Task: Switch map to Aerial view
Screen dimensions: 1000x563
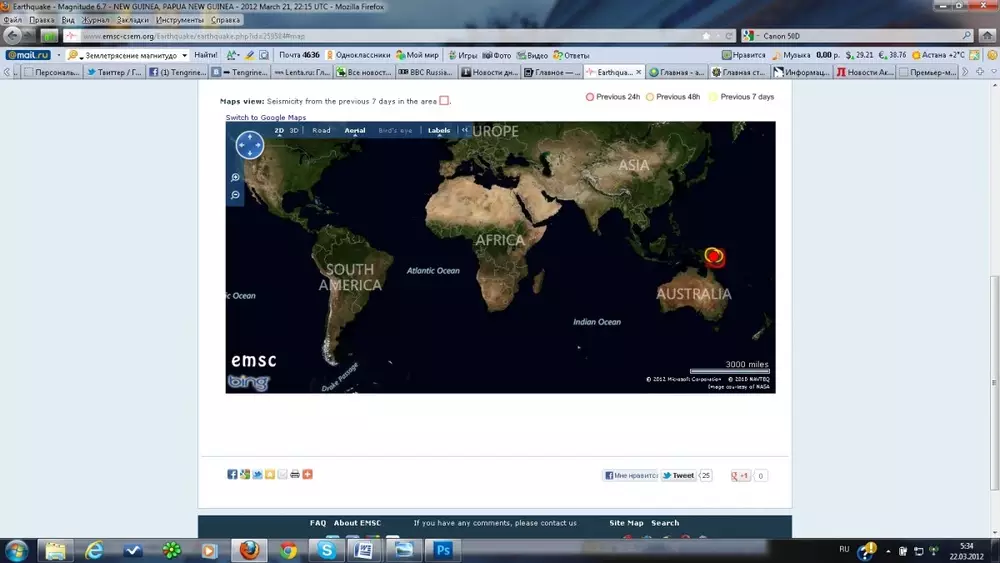Action: [355, 131]
